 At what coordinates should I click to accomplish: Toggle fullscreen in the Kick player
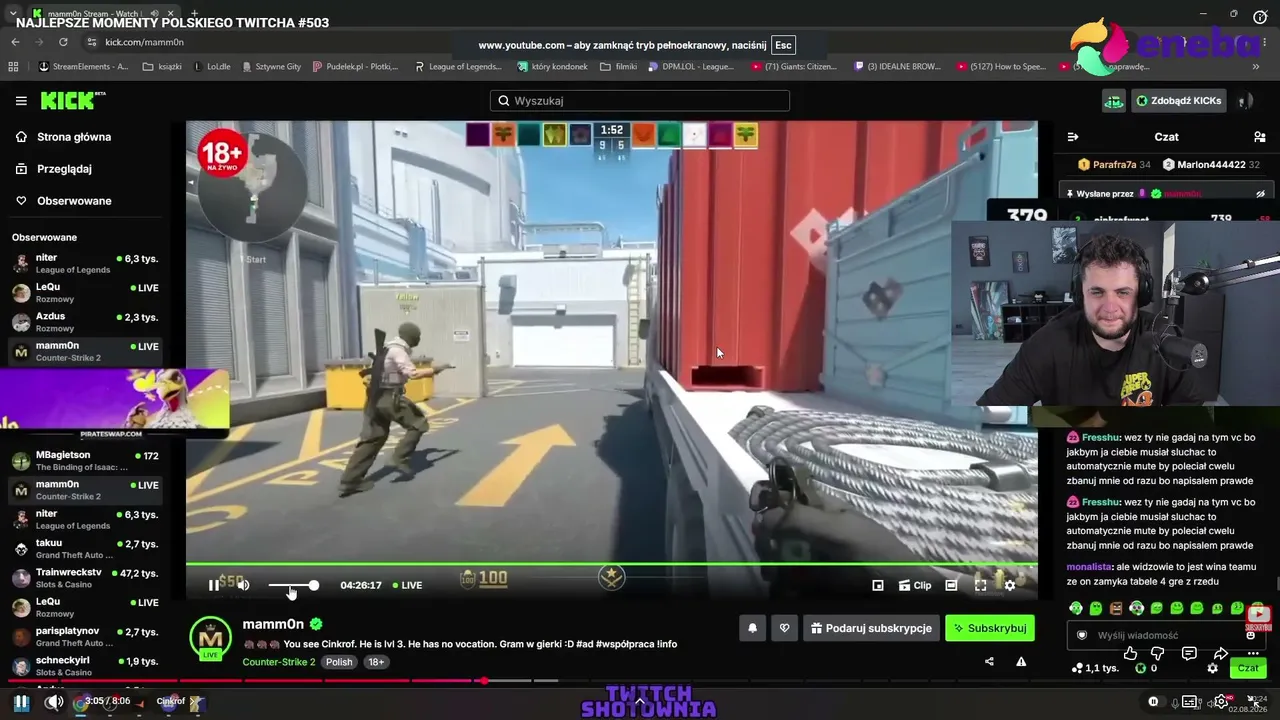coord(981,585)
